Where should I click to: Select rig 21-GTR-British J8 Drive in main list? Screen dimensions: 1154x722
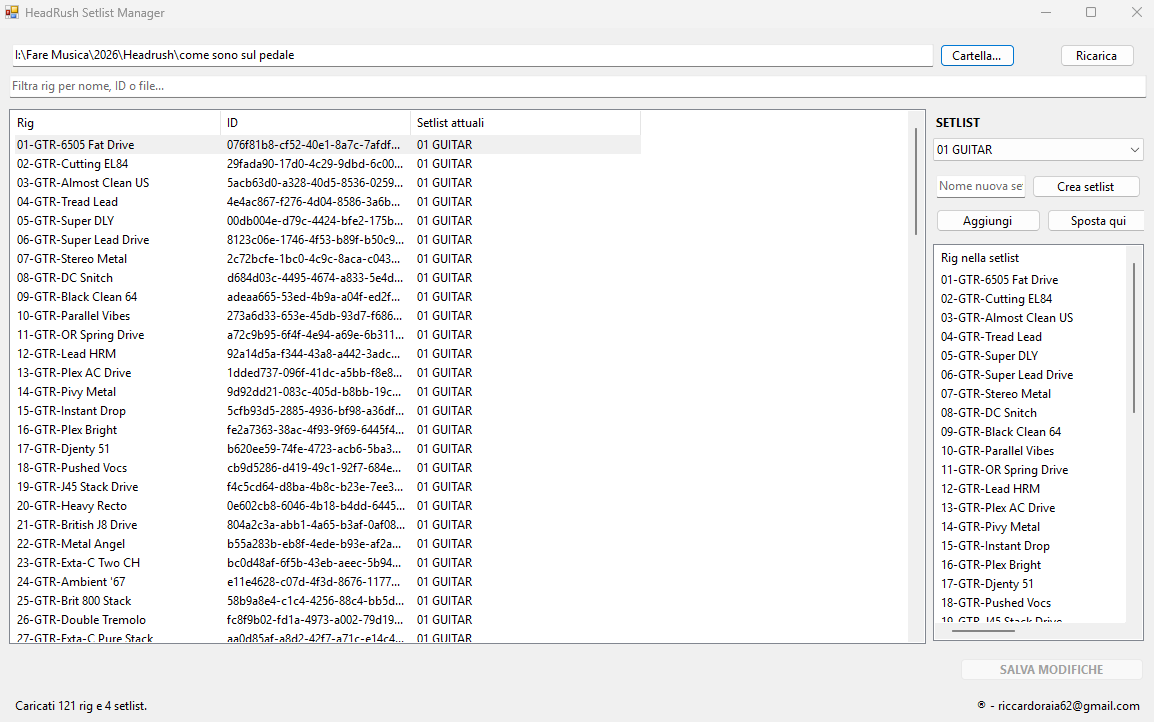[77, 525]
